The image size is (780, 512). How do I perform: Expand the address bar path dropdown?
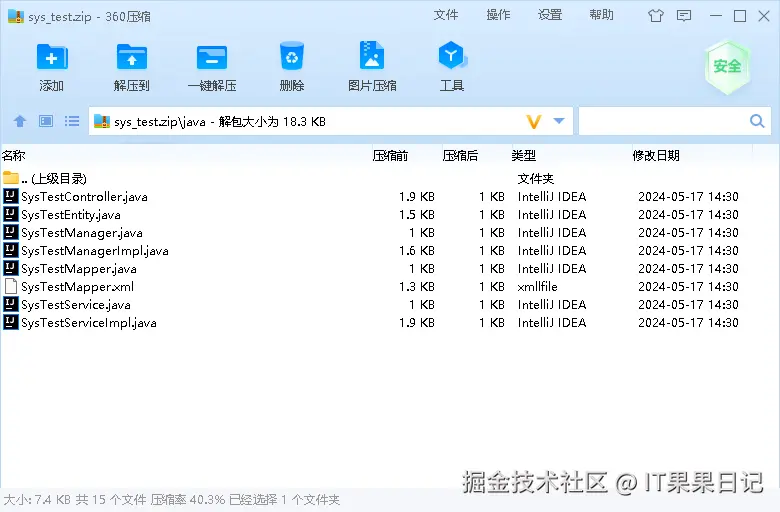click(559, 121)
